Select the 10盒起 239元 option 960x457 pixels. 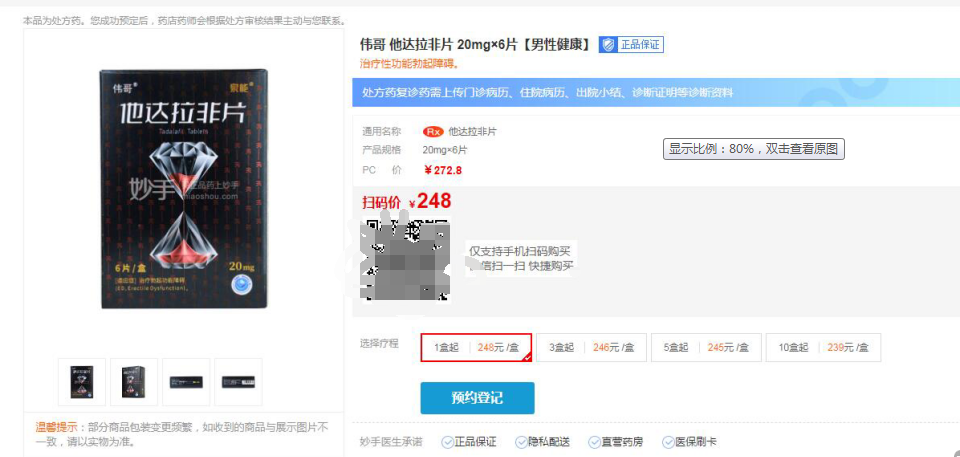tap(823, 347)
